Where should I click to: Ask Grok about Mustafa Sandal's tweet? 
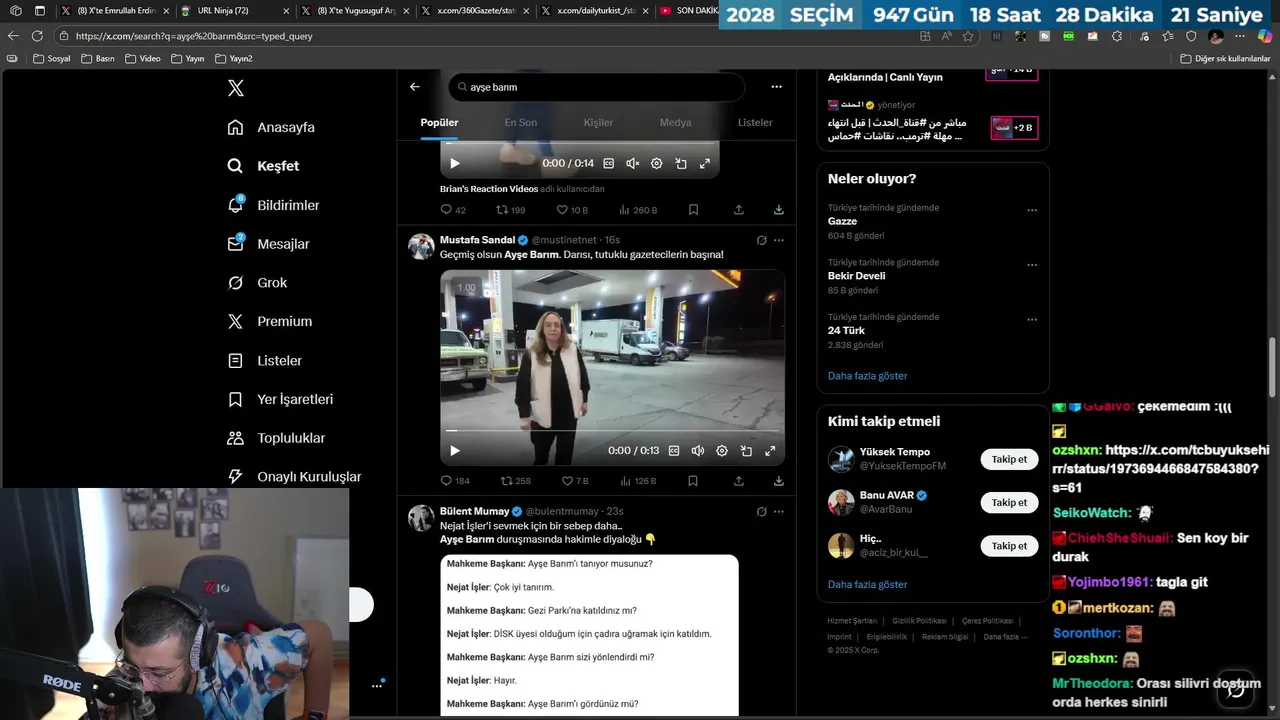coord(761,240)
